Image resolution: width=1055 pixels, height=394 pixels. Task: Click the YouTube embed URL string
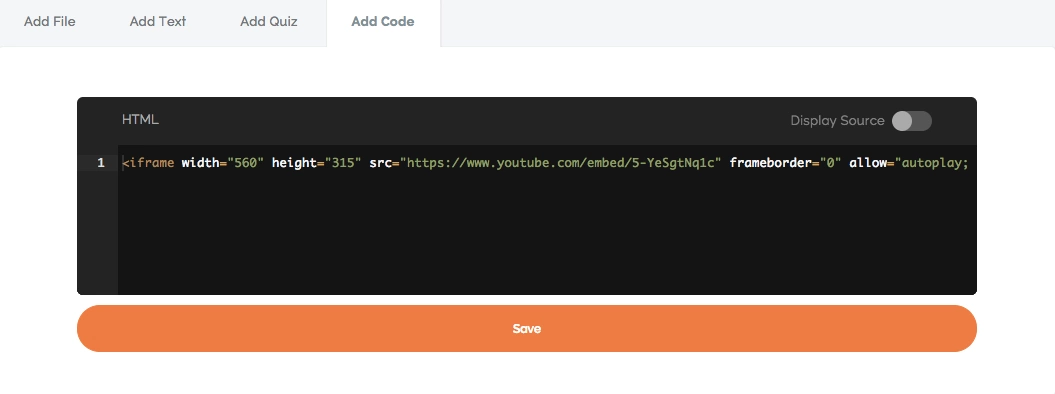560,163
